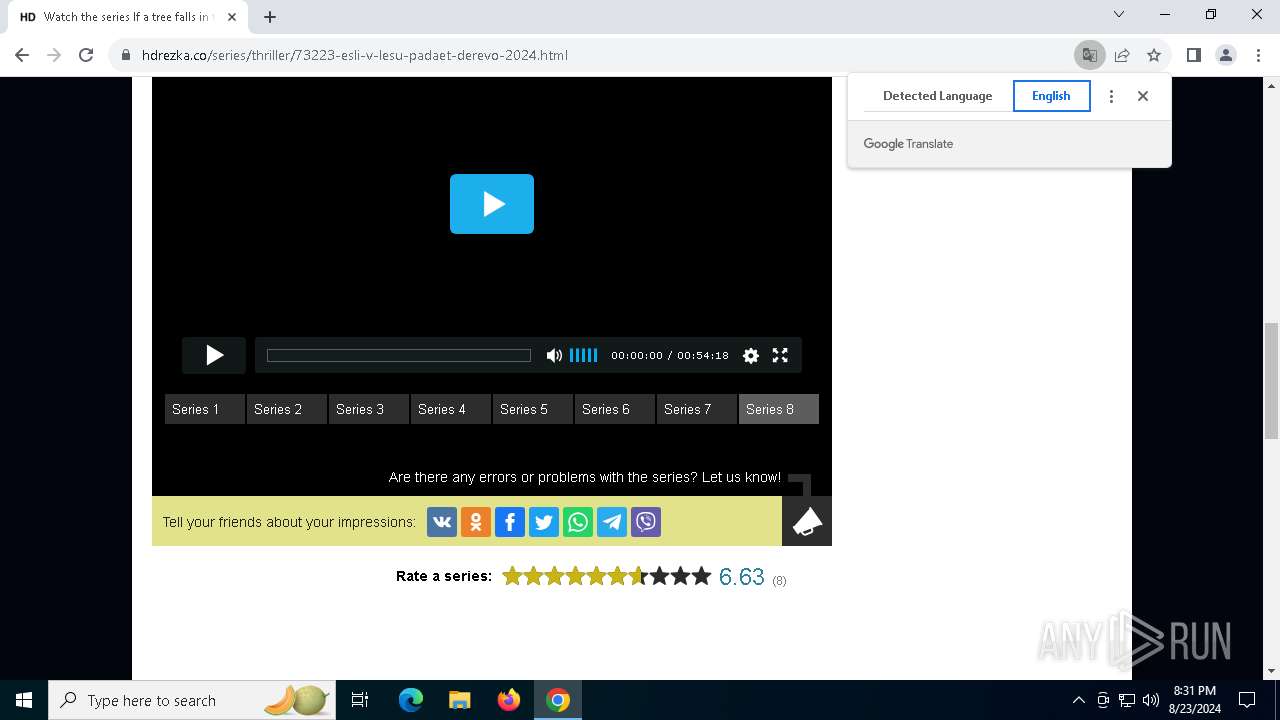Open File Explorer from the taskbar

pos(459,700)
